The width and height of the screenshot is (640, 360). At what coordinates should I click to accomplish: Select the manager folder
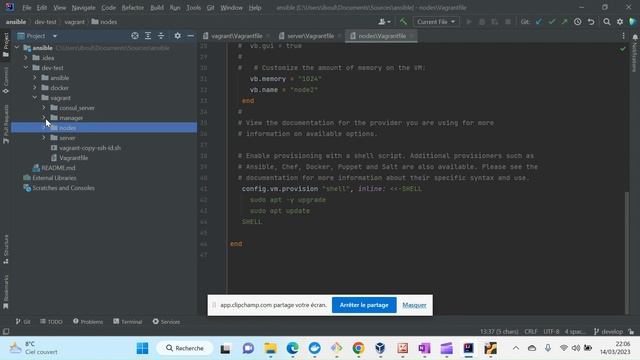tap(71, 118)
